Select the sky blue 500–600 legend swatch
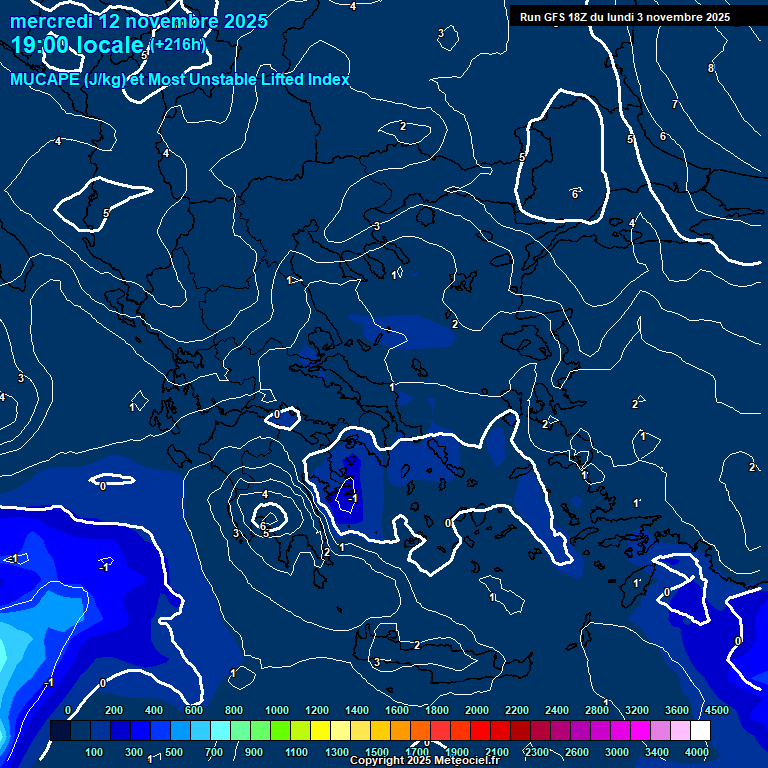768x768 pixels. (x=180, y=730)
